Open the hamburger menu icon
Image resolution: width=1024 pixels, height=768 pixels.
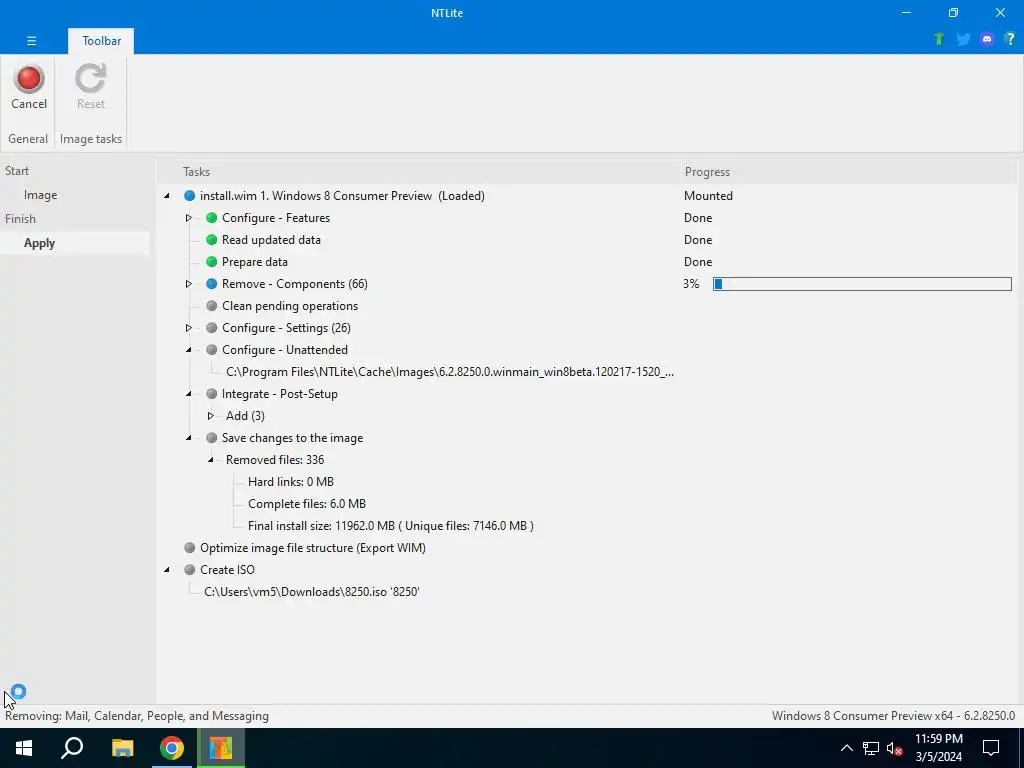tap(31, 40)
